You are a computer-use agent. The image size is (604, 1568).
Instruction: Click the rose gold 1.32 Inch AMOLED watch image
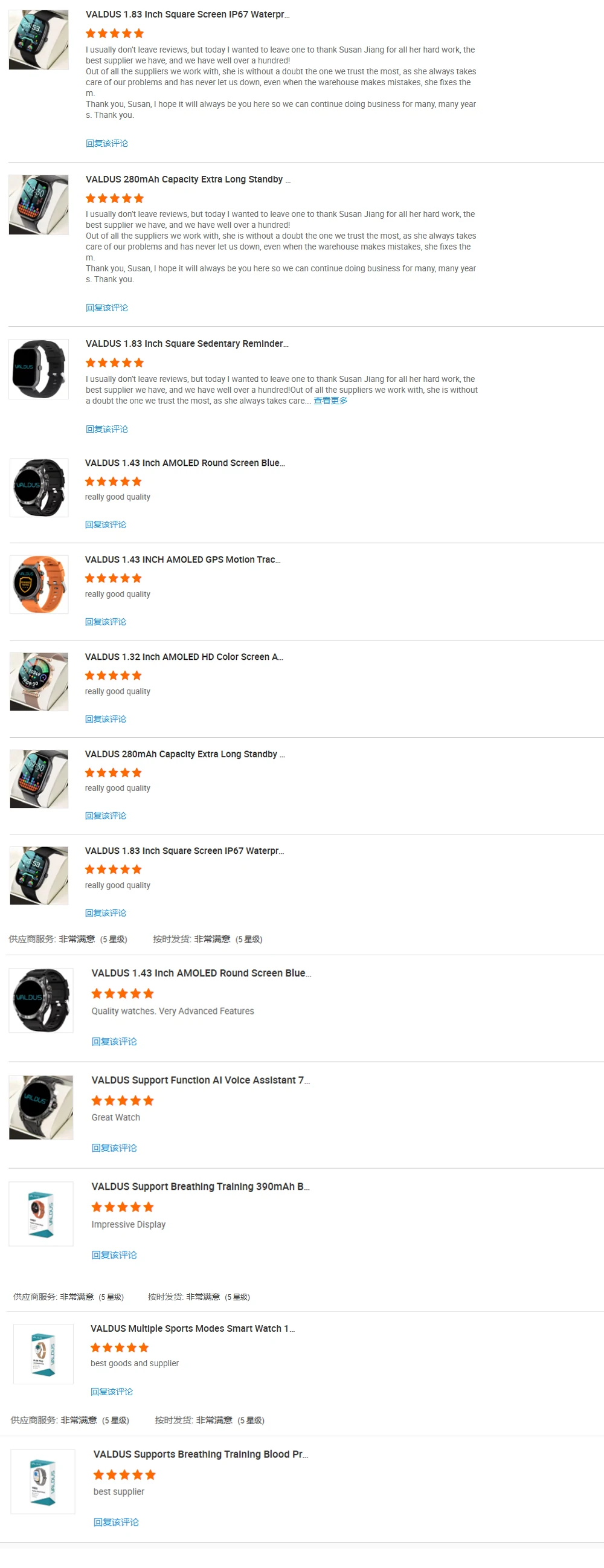[39, 681]
